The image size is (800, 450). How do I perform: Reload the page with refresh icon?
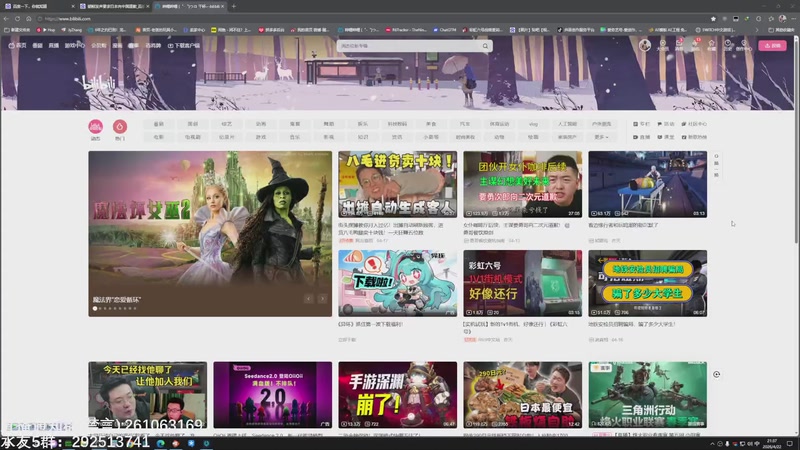17,19
